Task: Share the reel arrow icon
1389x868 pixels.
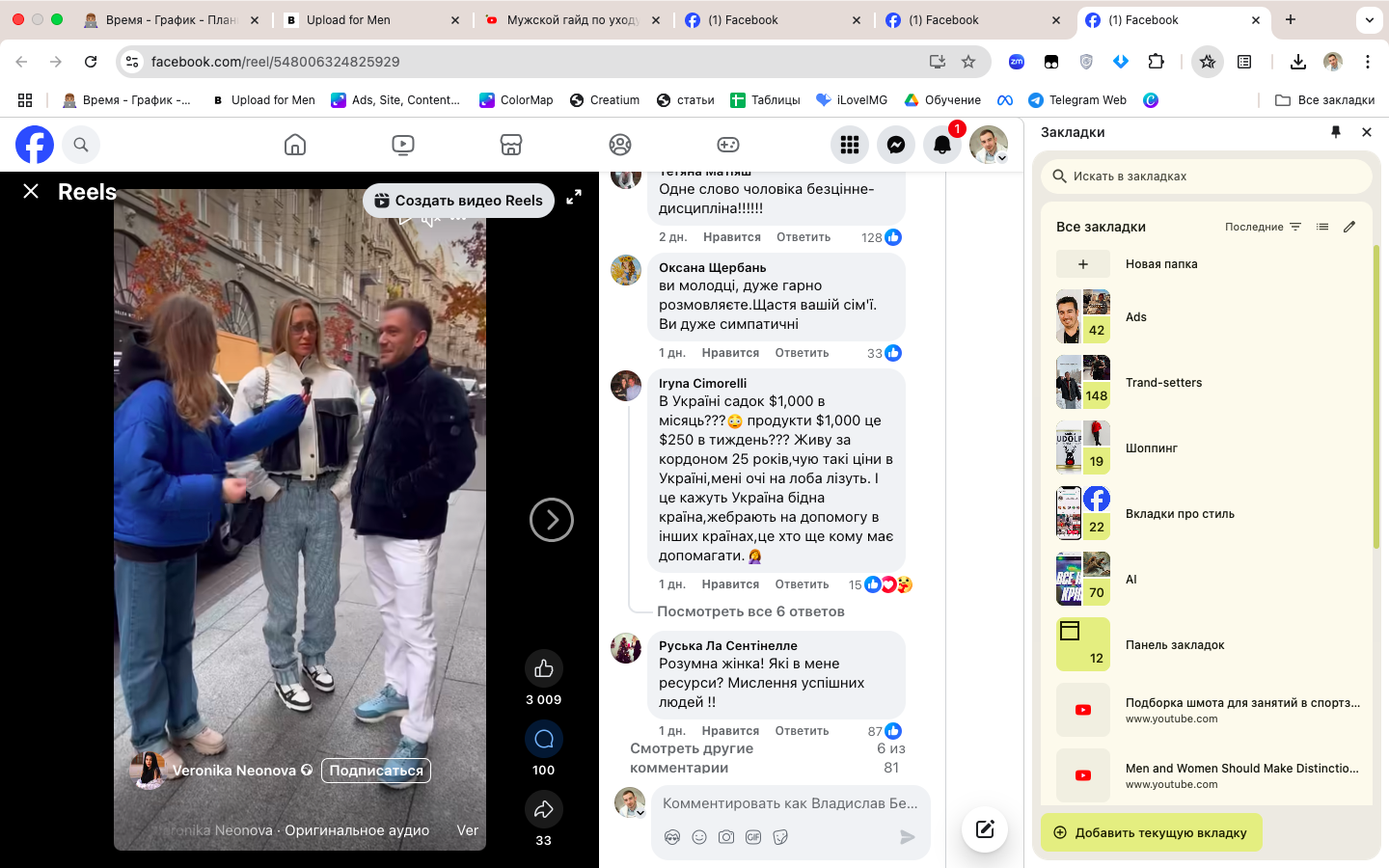Action: [x=544, y=809]
